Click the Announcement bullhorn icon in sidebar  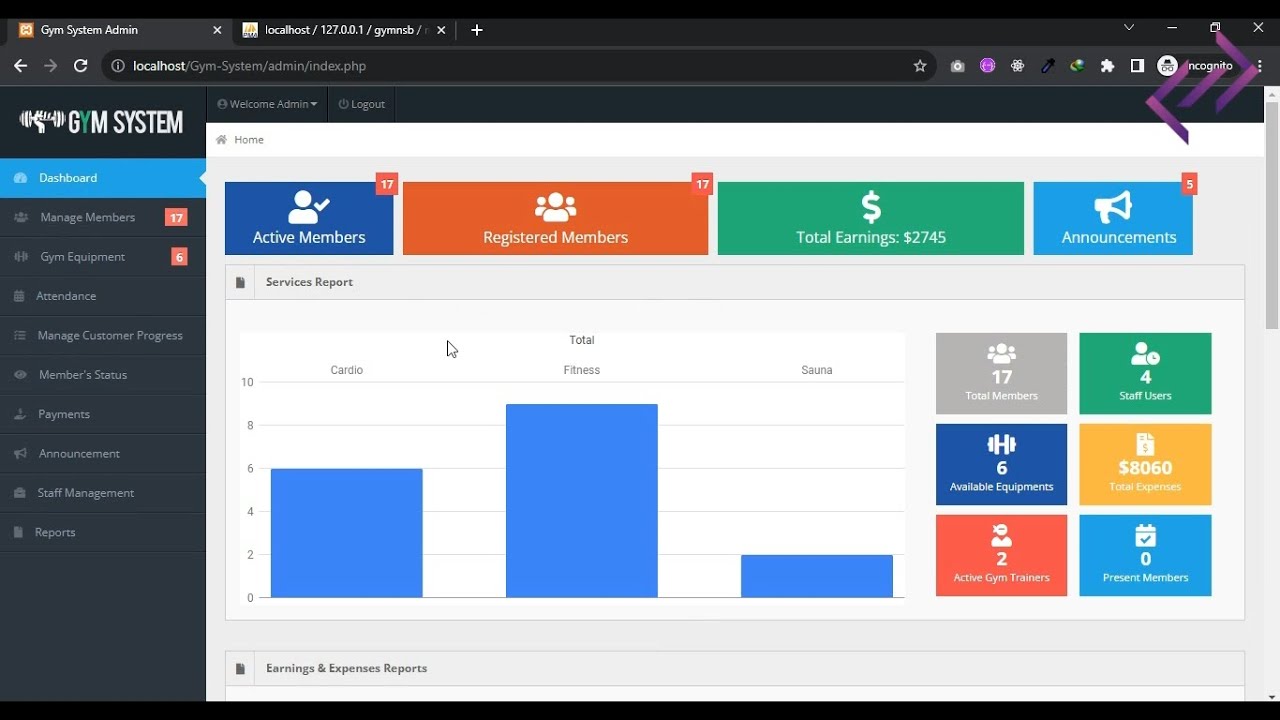click(20, 453)
